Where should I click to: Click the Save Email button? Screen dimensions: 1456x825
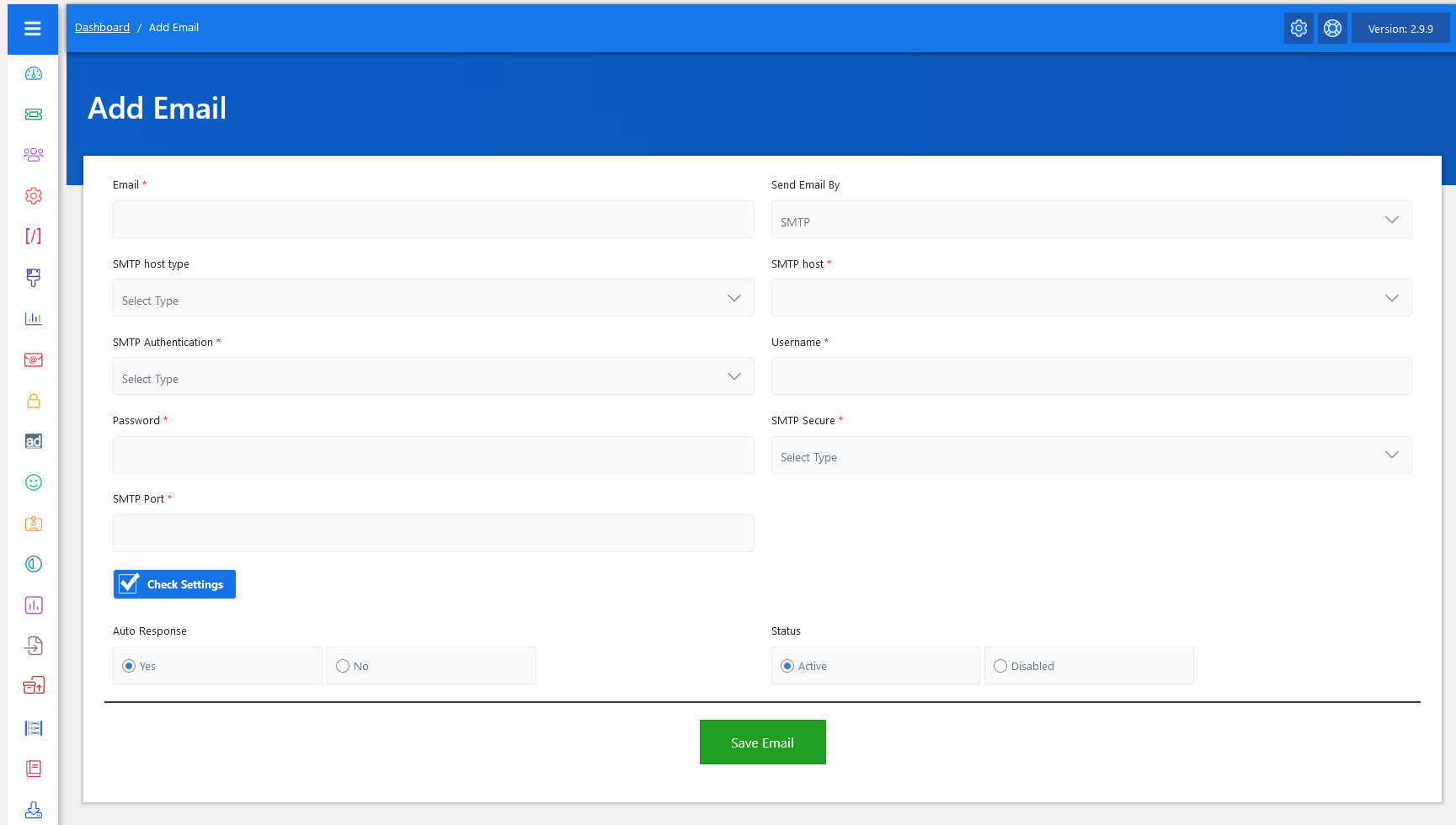coord(762,742)
